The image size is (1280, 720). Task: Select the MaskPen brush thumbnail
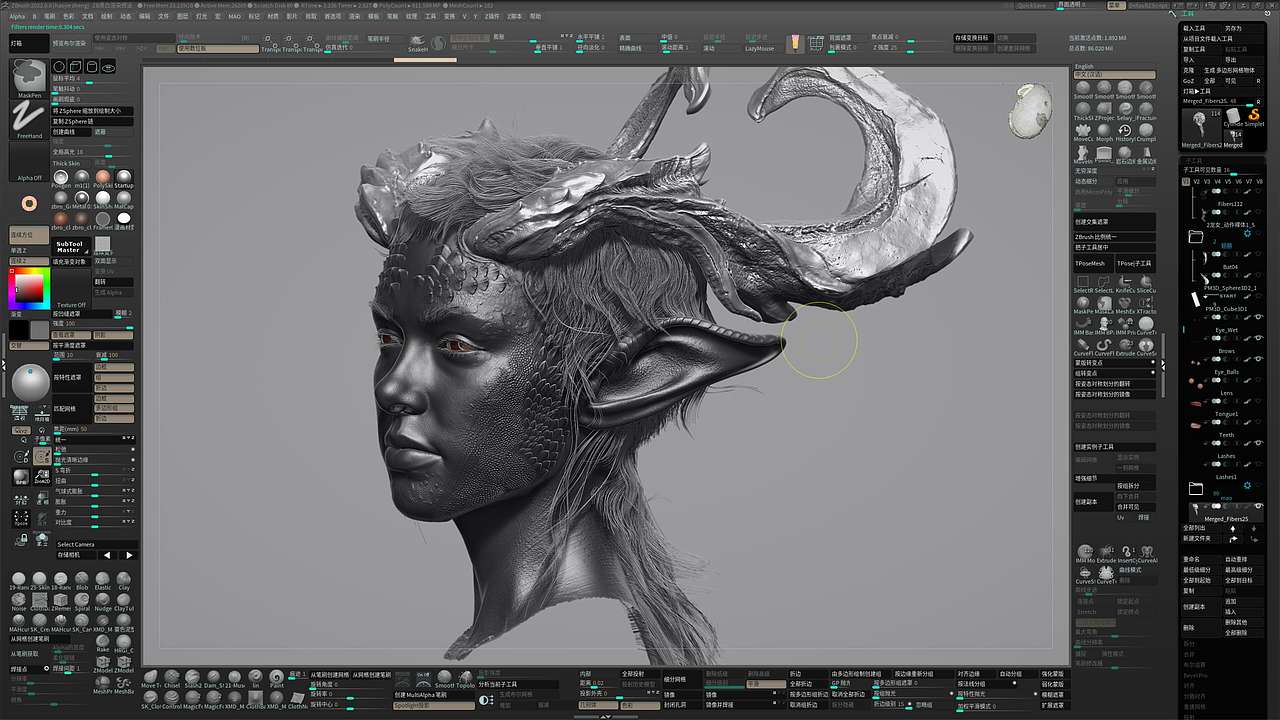tap(29, 78)
